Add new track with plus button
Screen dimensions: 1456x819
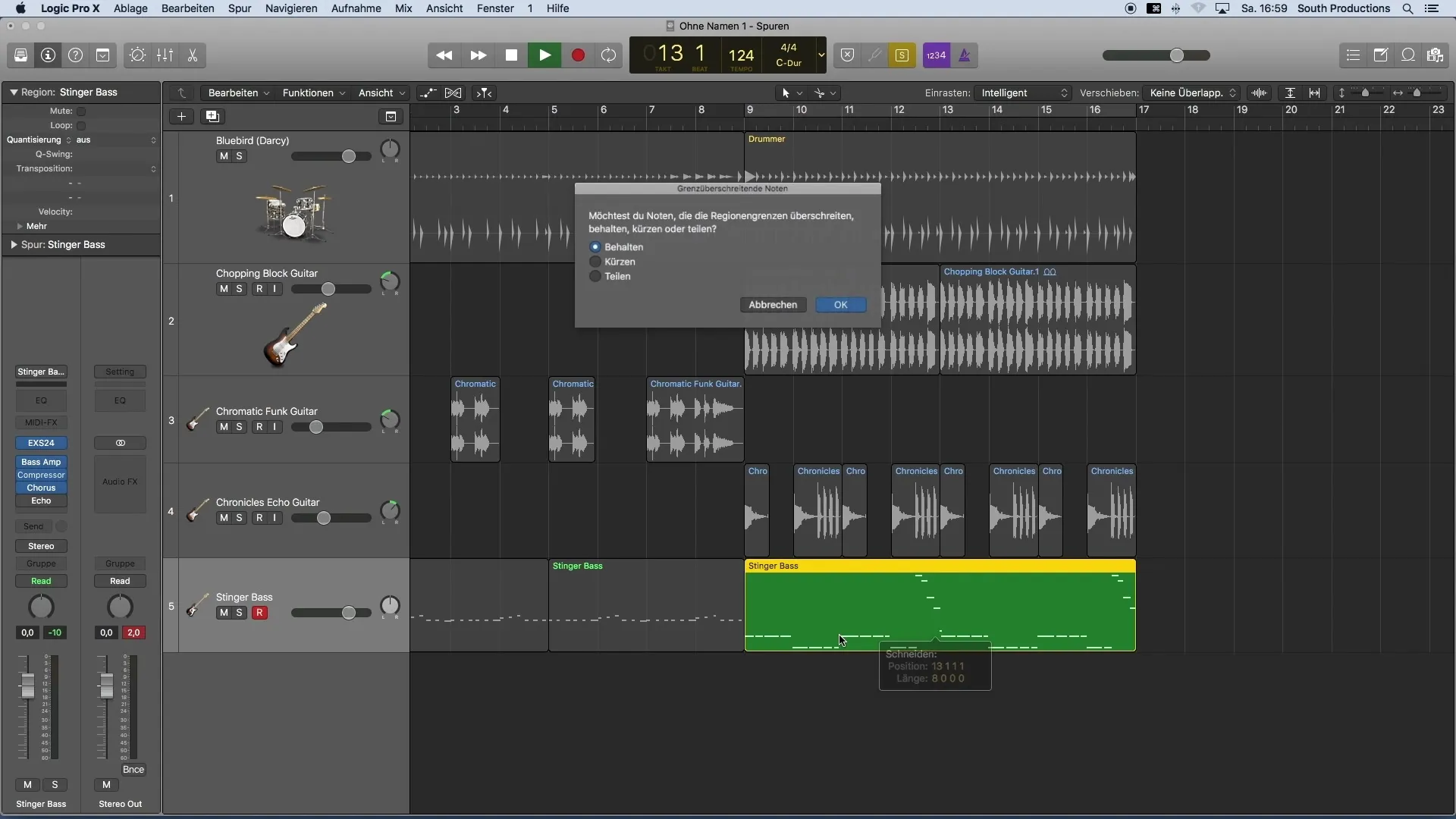181,116
